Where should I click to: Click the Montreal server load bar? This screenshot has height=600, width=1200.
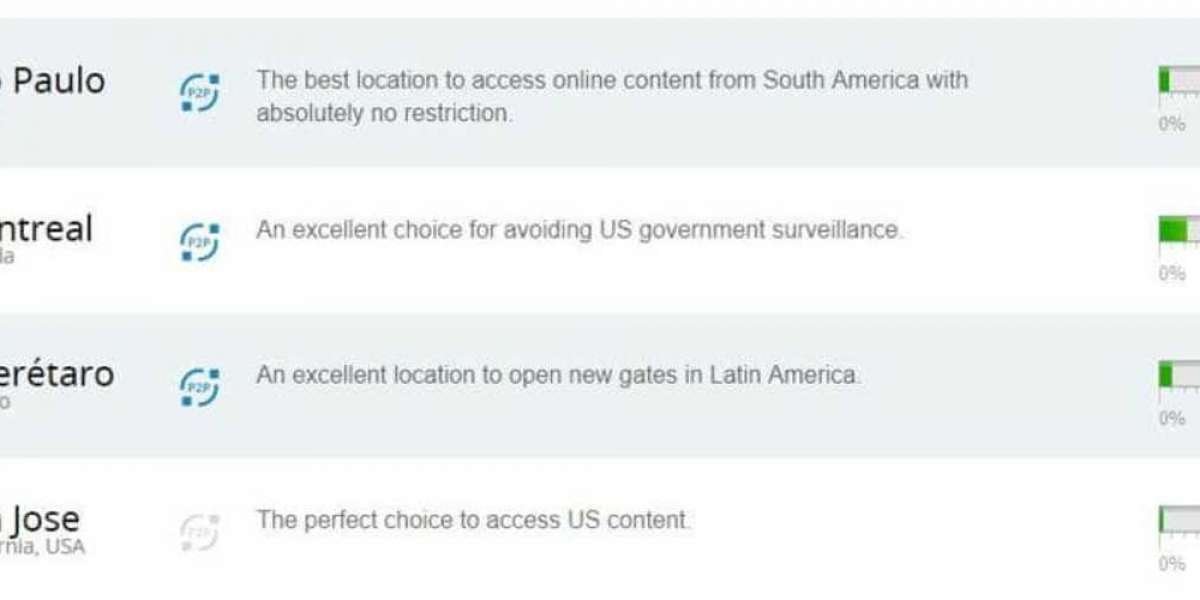pyautogui.click(x=1179, y=231)
